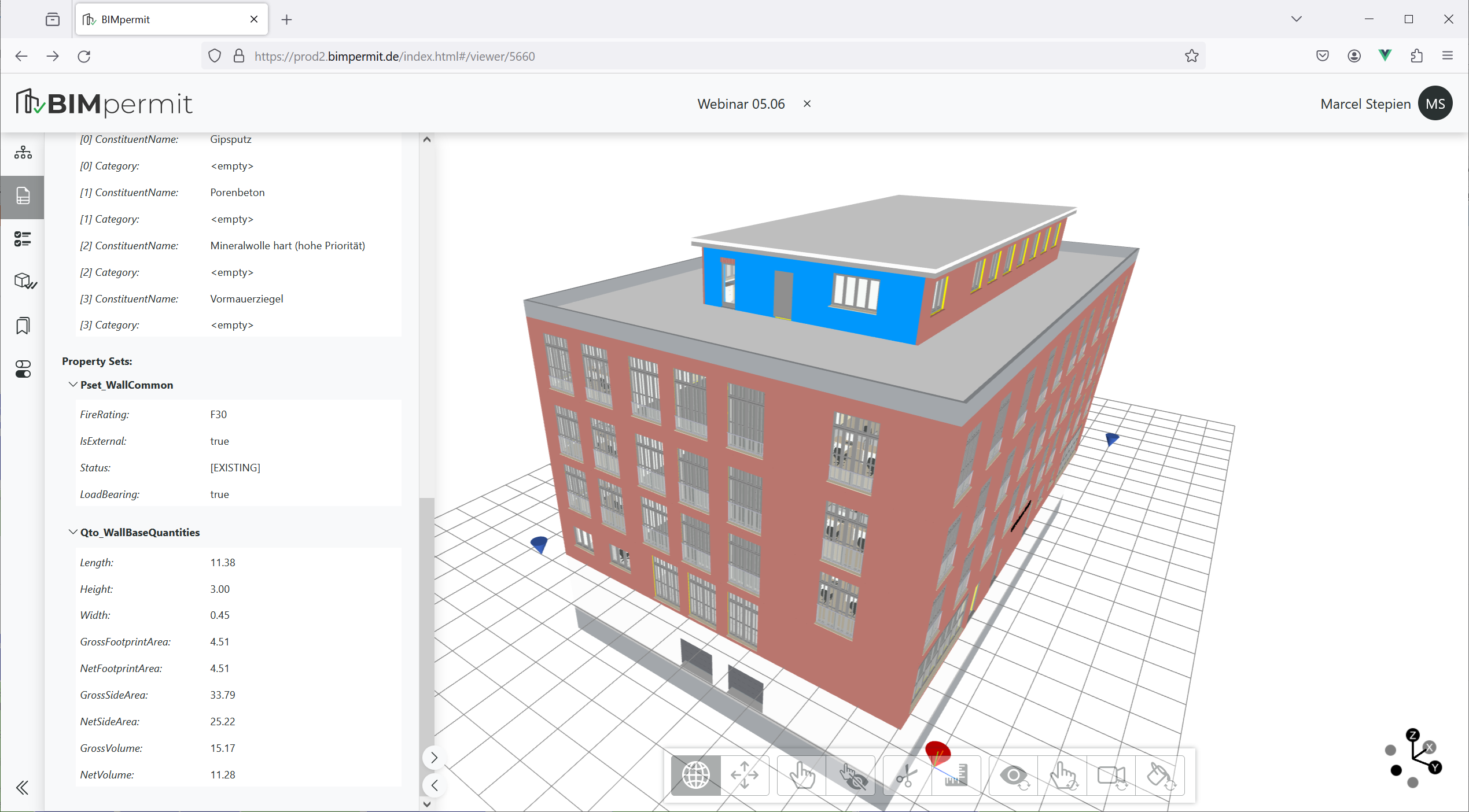Open the model structure tree sidebar icon
This screenshot has height=812, width=1469.
(23, 153)
